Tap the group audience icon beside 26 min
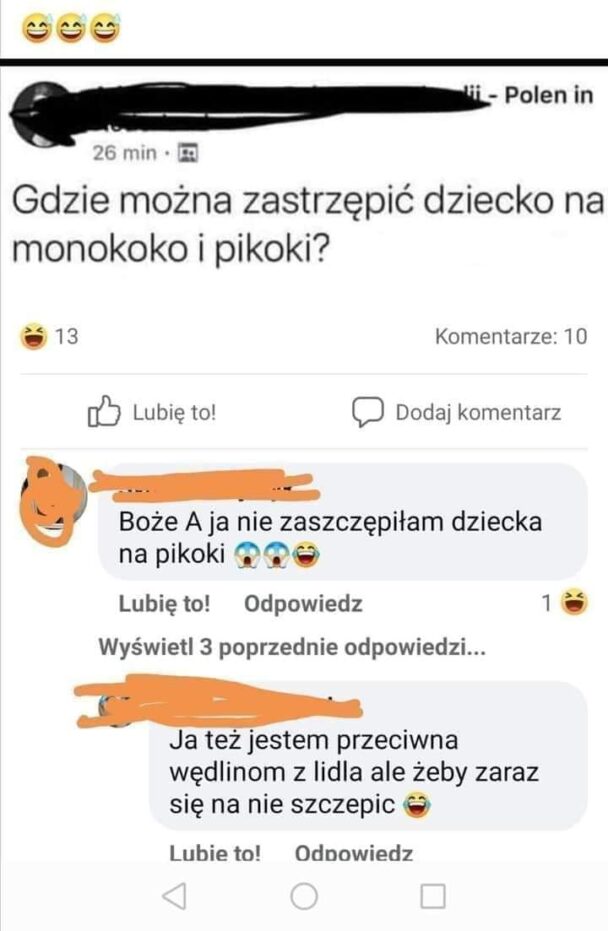The height and width of the screenshot is (931, 608). (x=188, y=153)
